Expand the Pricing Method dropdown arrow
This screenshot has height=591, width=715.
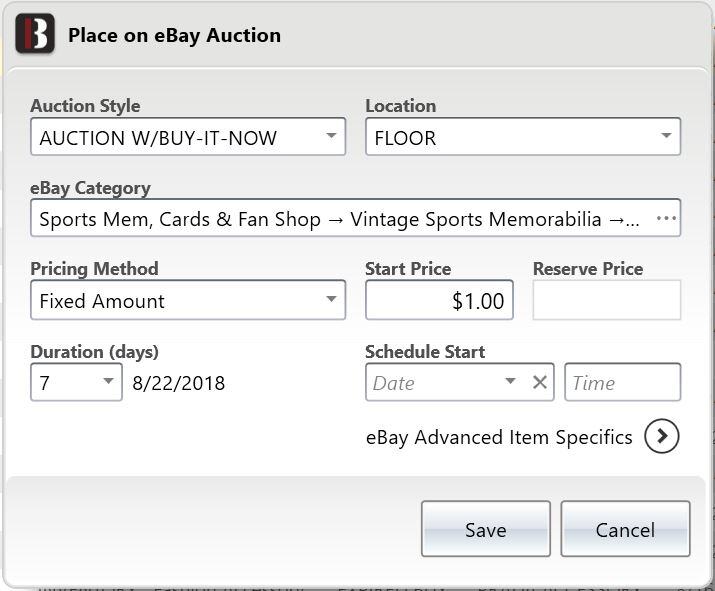pos(332,299)
